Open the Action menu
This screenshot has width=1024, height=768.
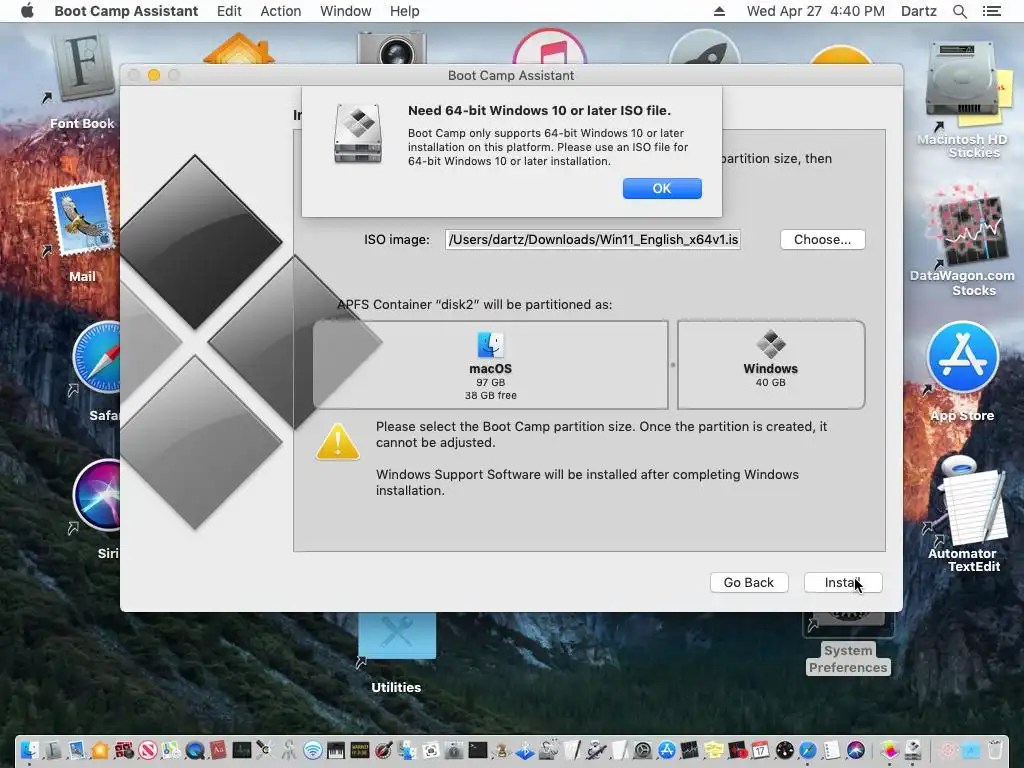point(281,11)
